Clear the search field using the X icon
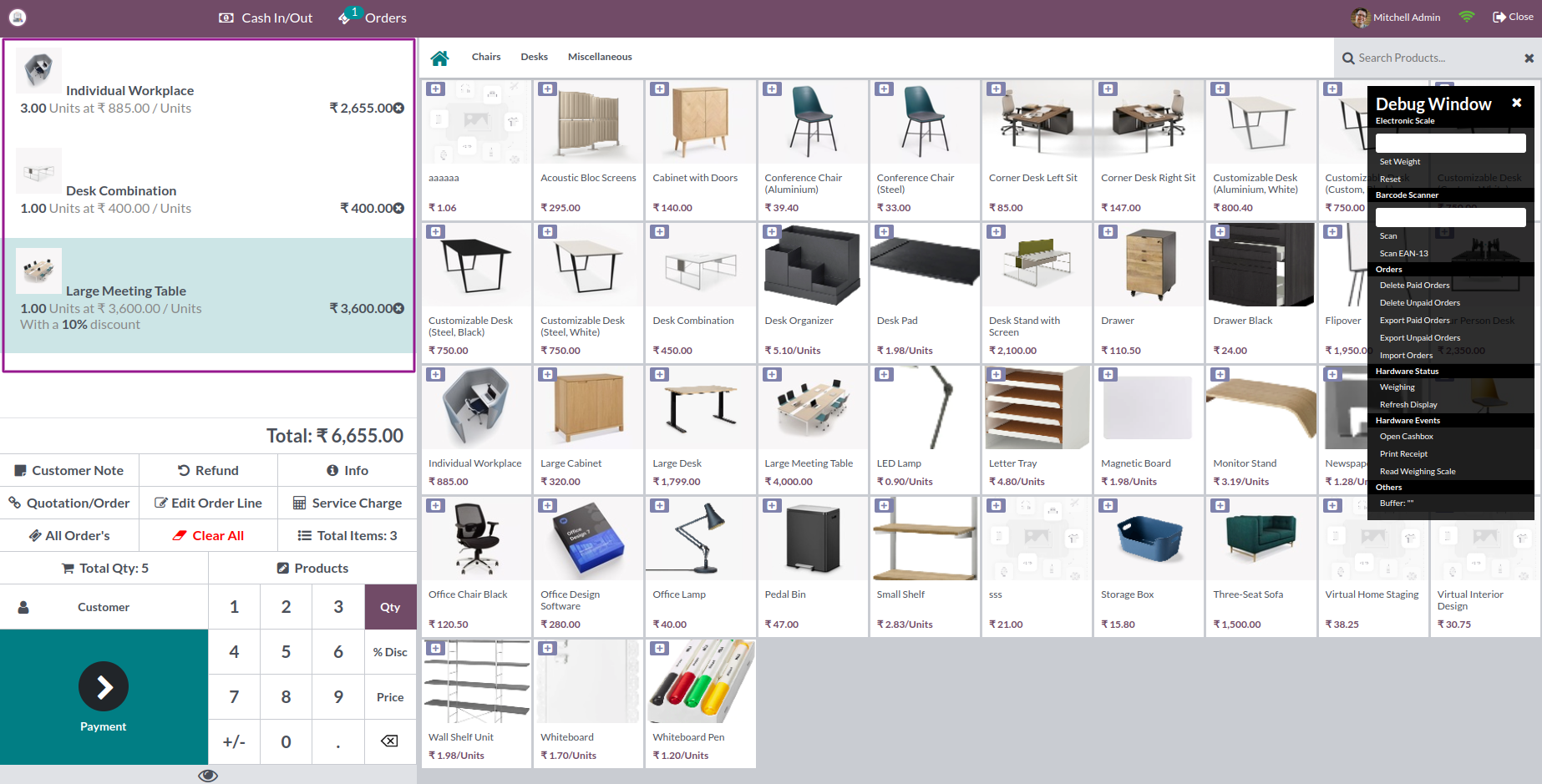The width and height of the screenshot is (1542, 784). 1528,58
